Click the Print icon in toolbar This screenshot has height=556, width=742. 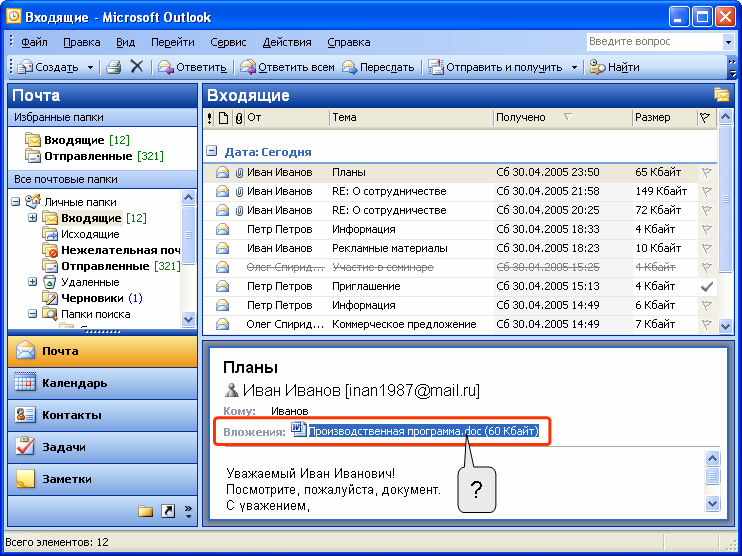click(x=113, y=67)
